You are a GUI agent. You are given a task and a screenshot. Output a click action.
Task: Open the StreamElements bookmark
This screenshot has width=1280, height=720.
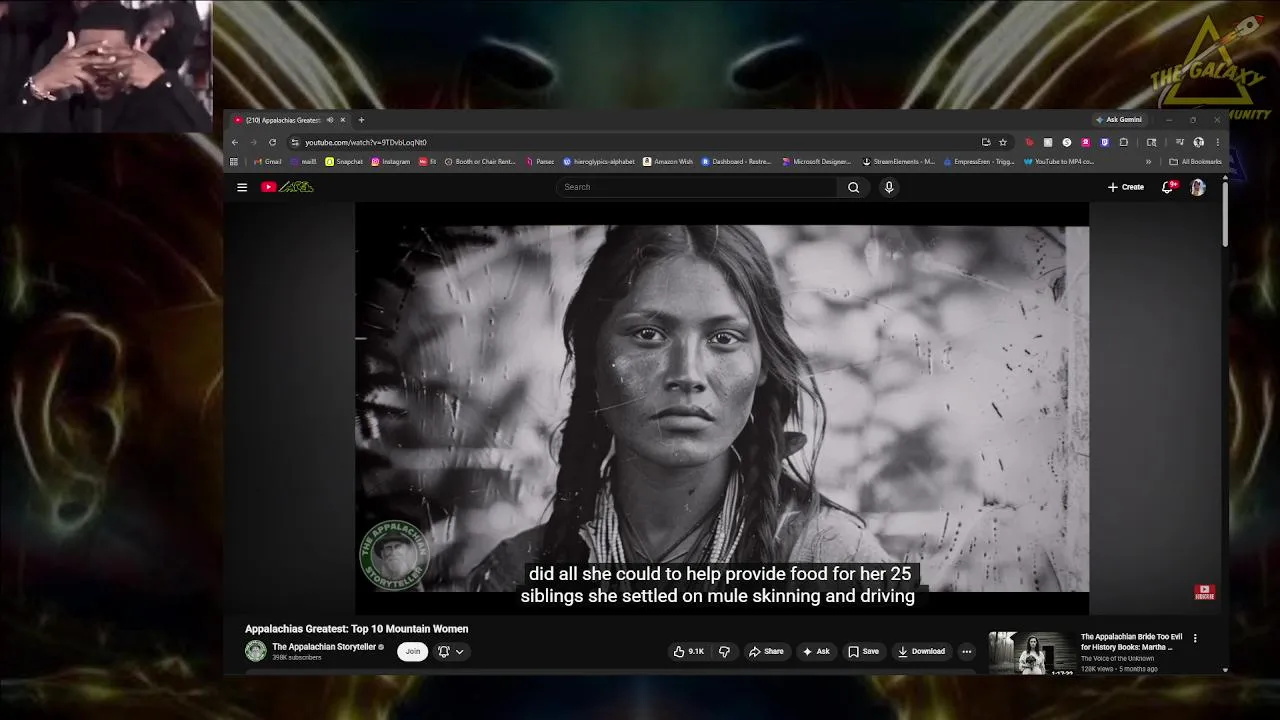899,161
